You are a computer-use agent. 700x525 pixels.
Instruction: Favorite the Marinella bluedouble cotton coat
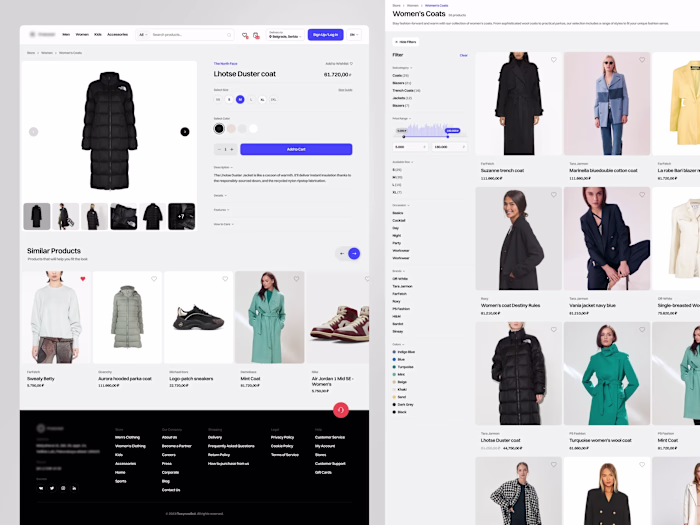click(642, 60)
